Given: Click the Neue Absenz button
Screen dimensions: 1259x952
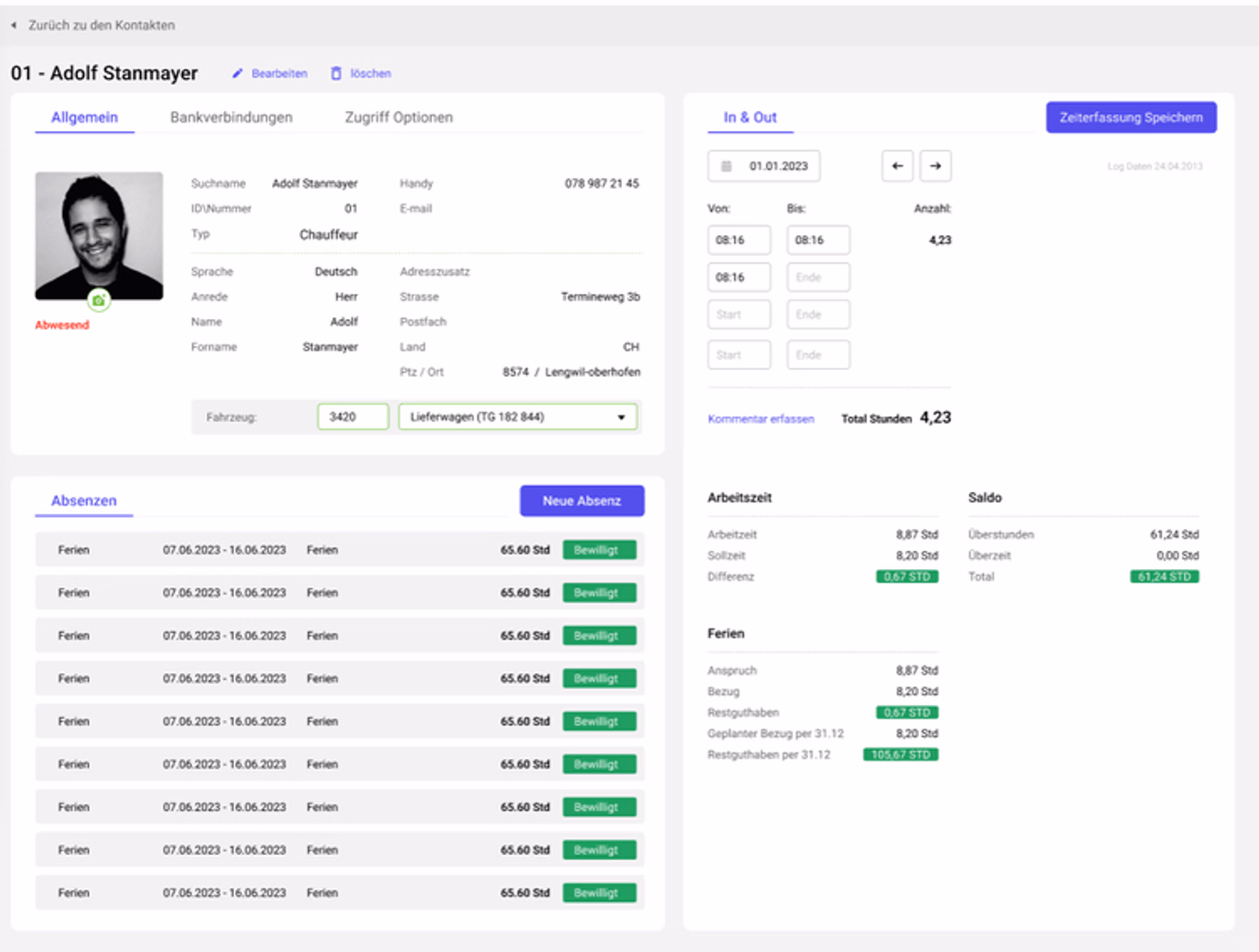Looking at the screenshot, I should coord(581,501).
